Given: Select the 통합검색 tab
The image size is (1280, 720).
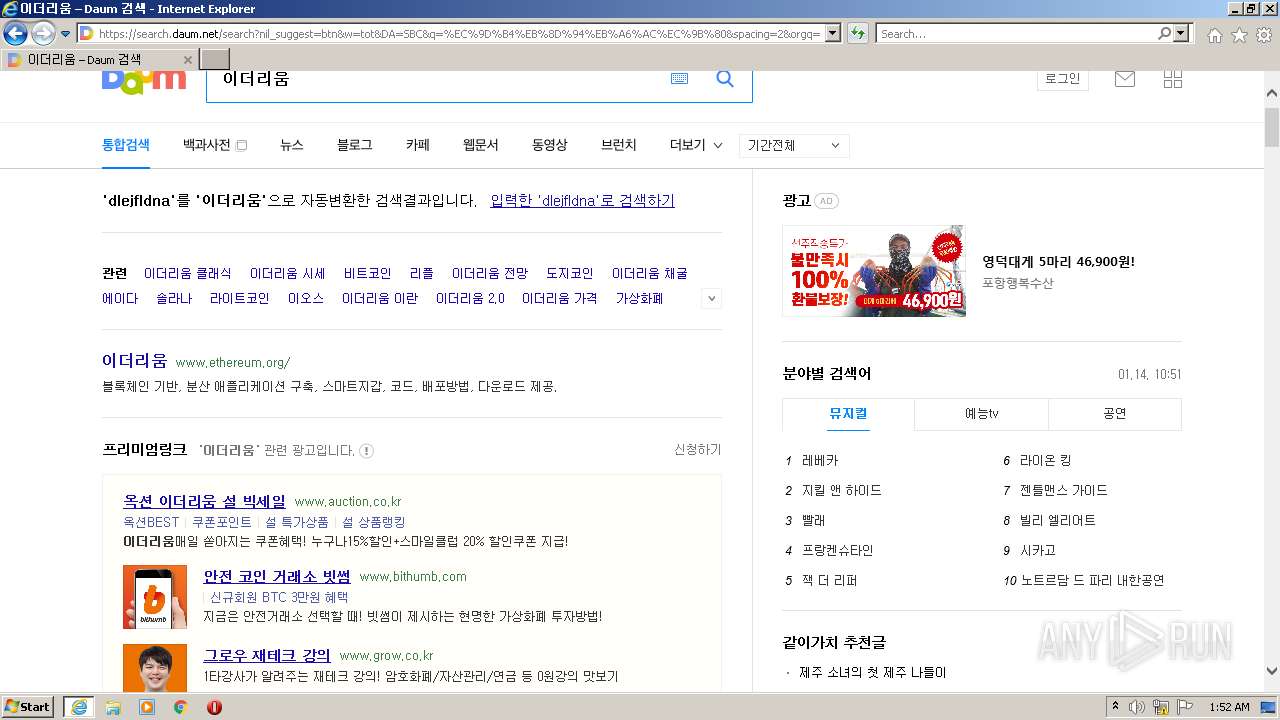Looking at the screenshot, I should point(126,145).
